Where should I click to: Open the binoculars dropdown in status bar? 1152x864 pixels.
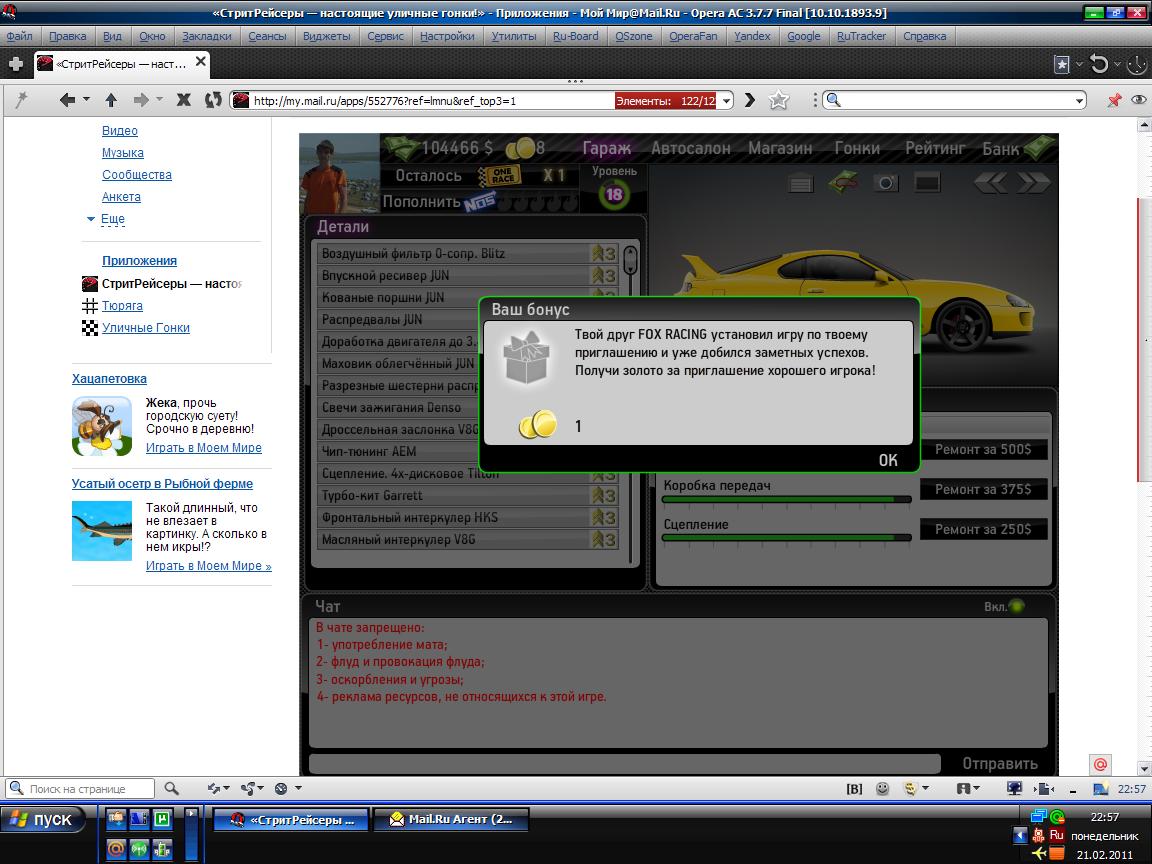(976, 788)
